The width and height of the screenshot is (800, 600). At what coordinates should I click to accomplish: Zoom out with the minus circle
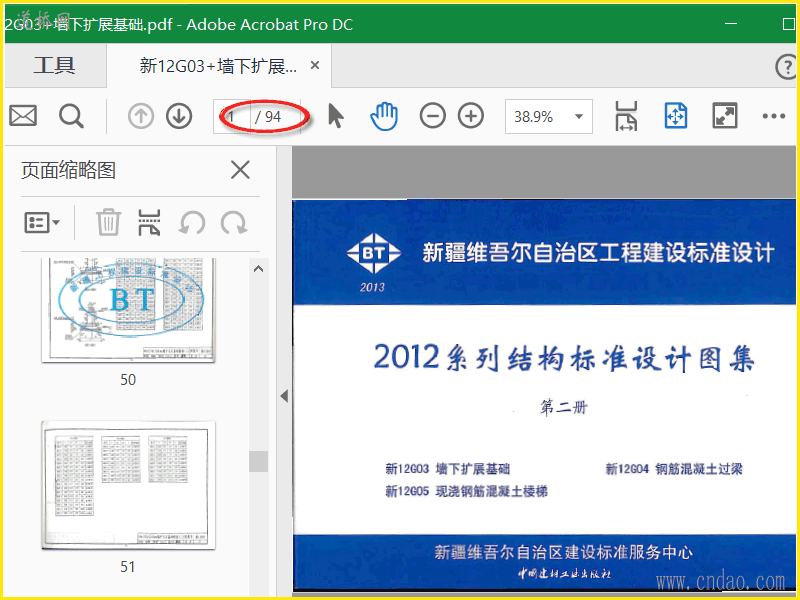433,116
